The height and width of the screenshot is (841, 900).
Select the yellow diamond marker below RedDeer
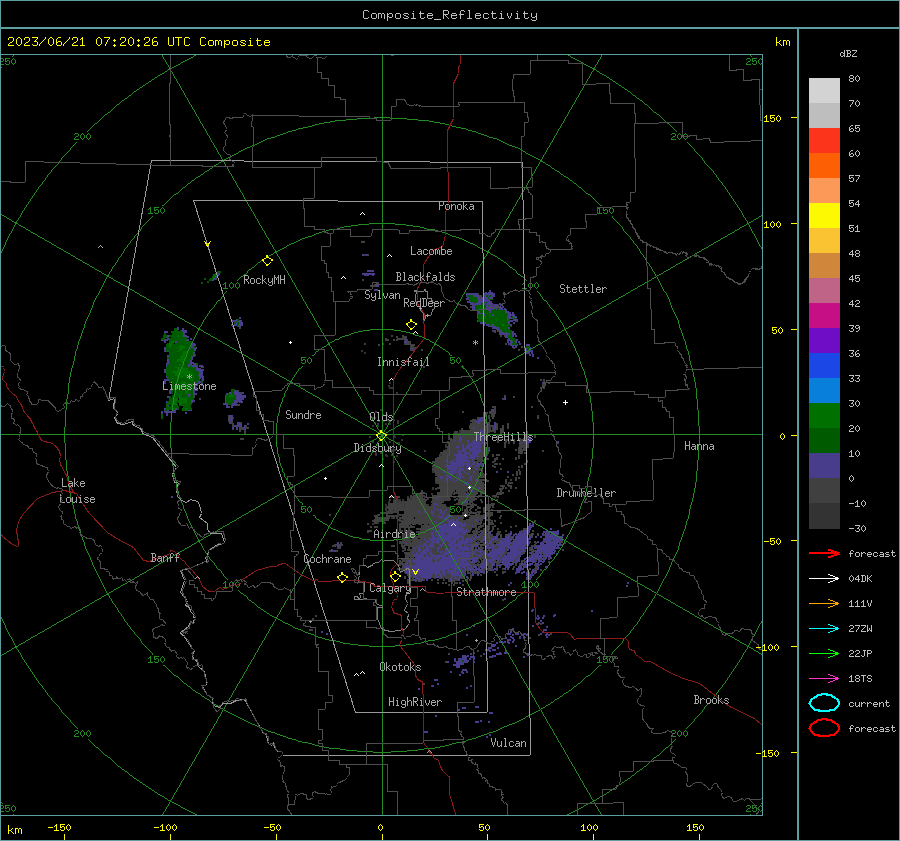click(x=411, y=325)
